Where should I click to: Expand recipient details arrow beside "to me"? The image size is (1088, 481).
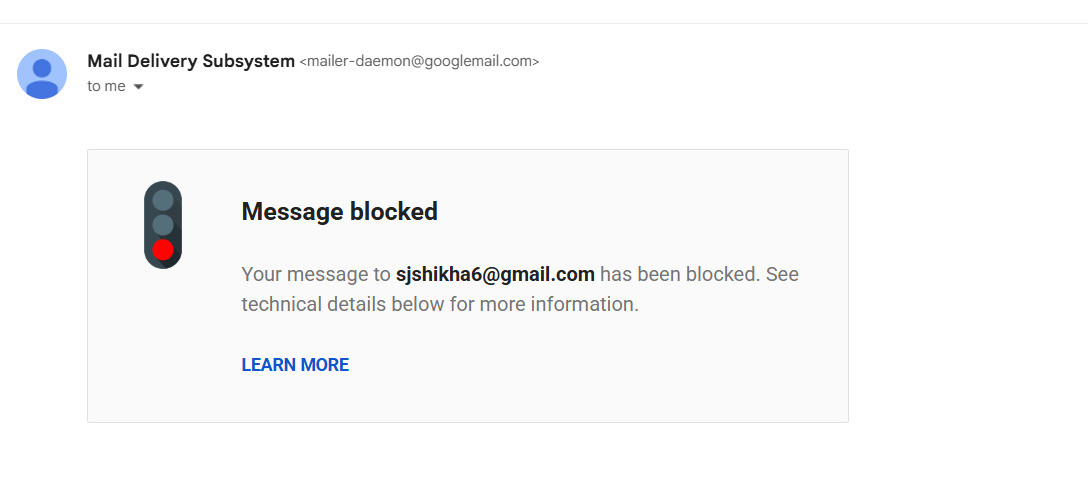(x=138, y=87)
